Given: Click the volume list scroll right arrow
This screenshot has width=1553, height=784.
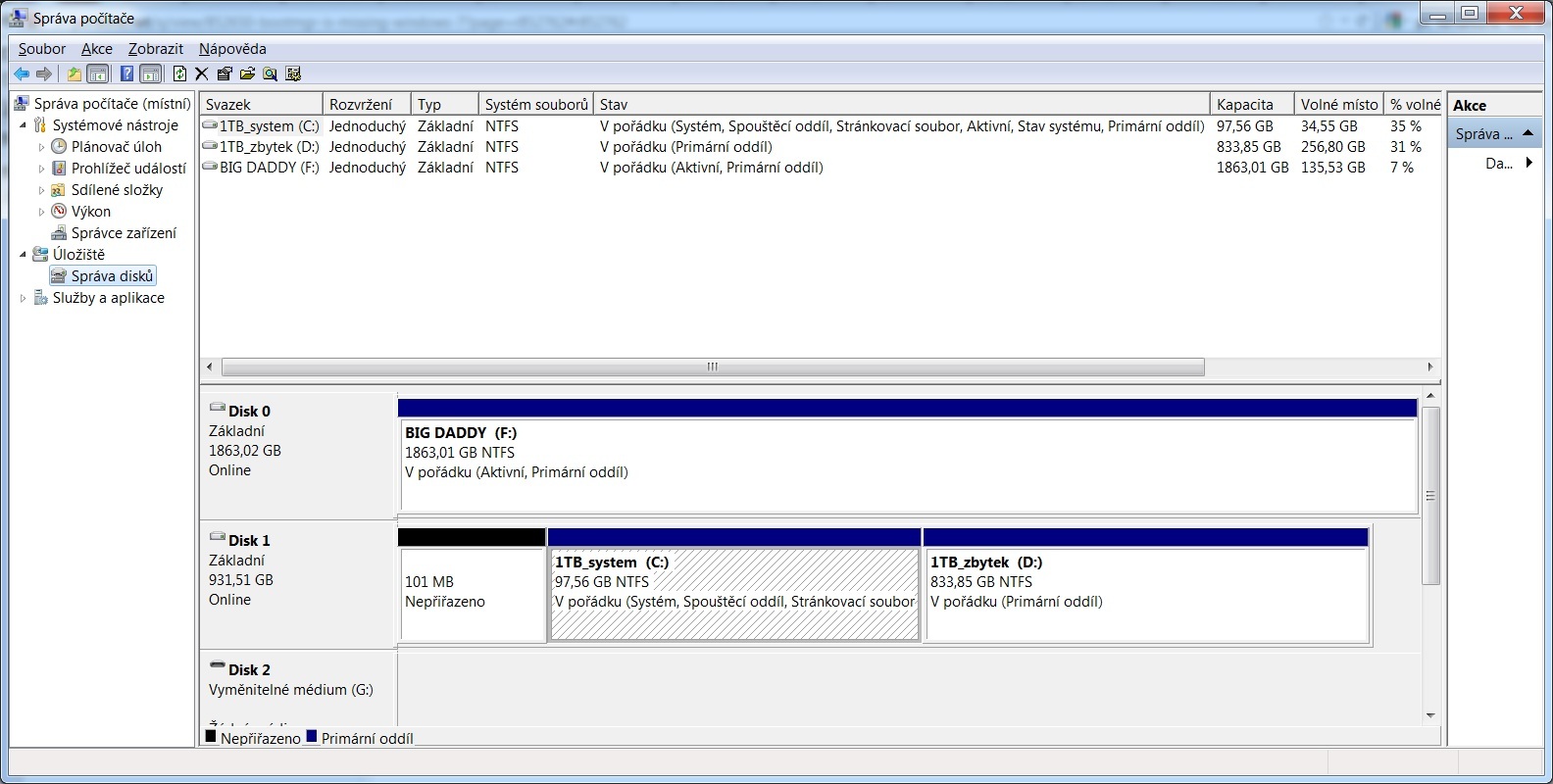Looking at the screenshot, I should click(1430, 367).
